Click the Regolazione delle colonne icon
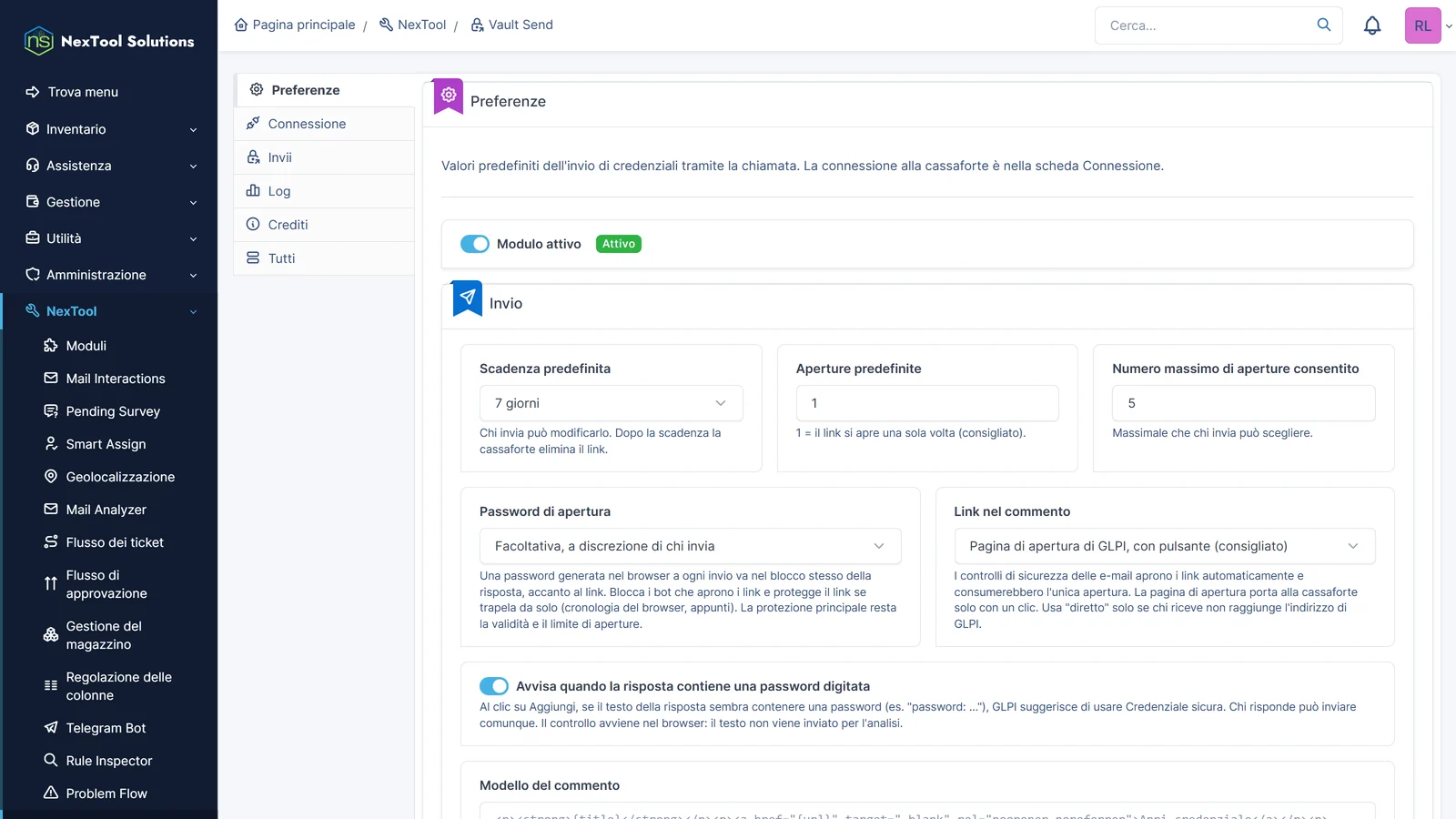Image resolution: width=1456 pixels, height=819 pixels. [x=51, y=685]
